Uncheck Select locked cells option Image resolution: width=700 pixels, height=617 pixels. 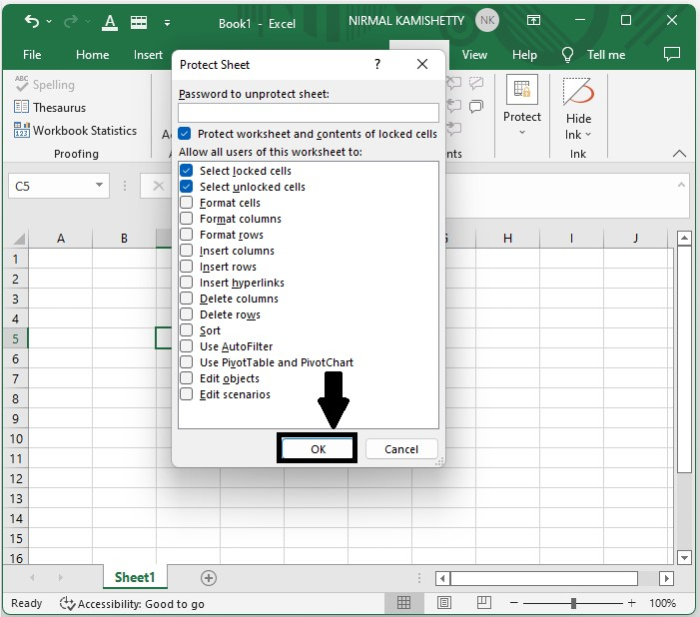(x=186, y=171)
